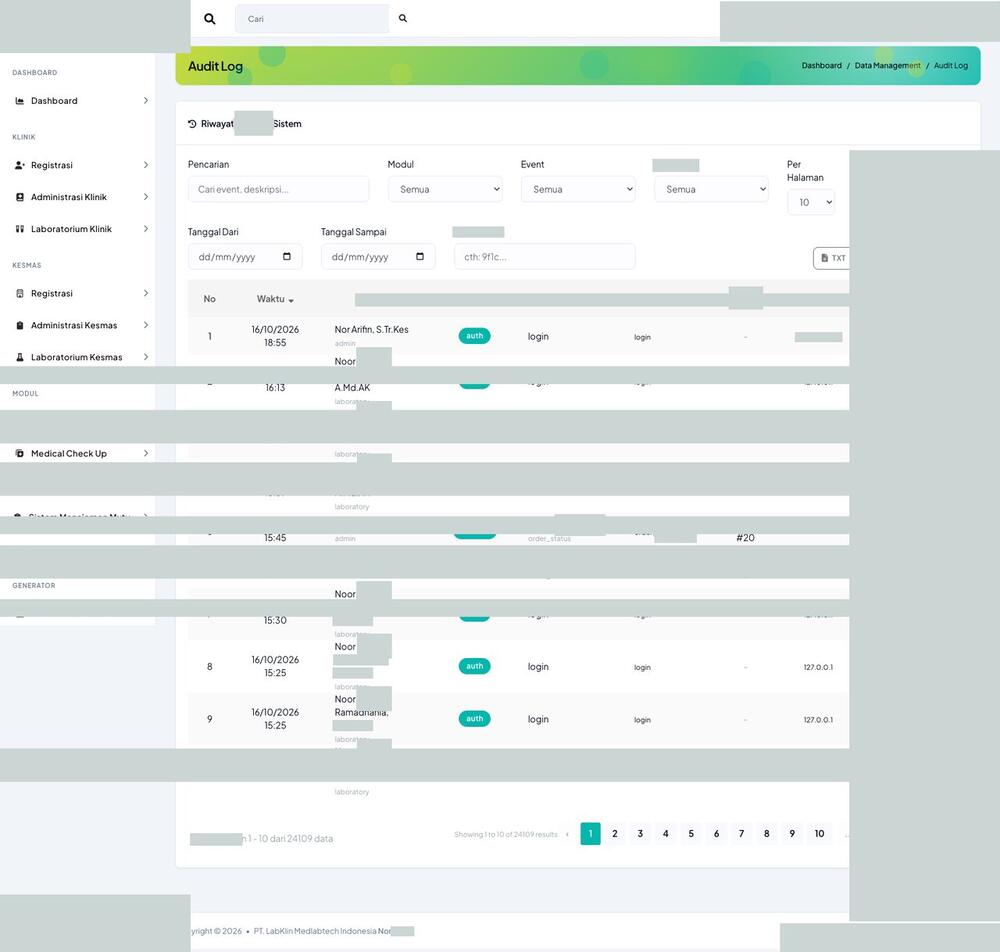Open Tanggal Sampai calendar picker icon

tap(420, 256)
